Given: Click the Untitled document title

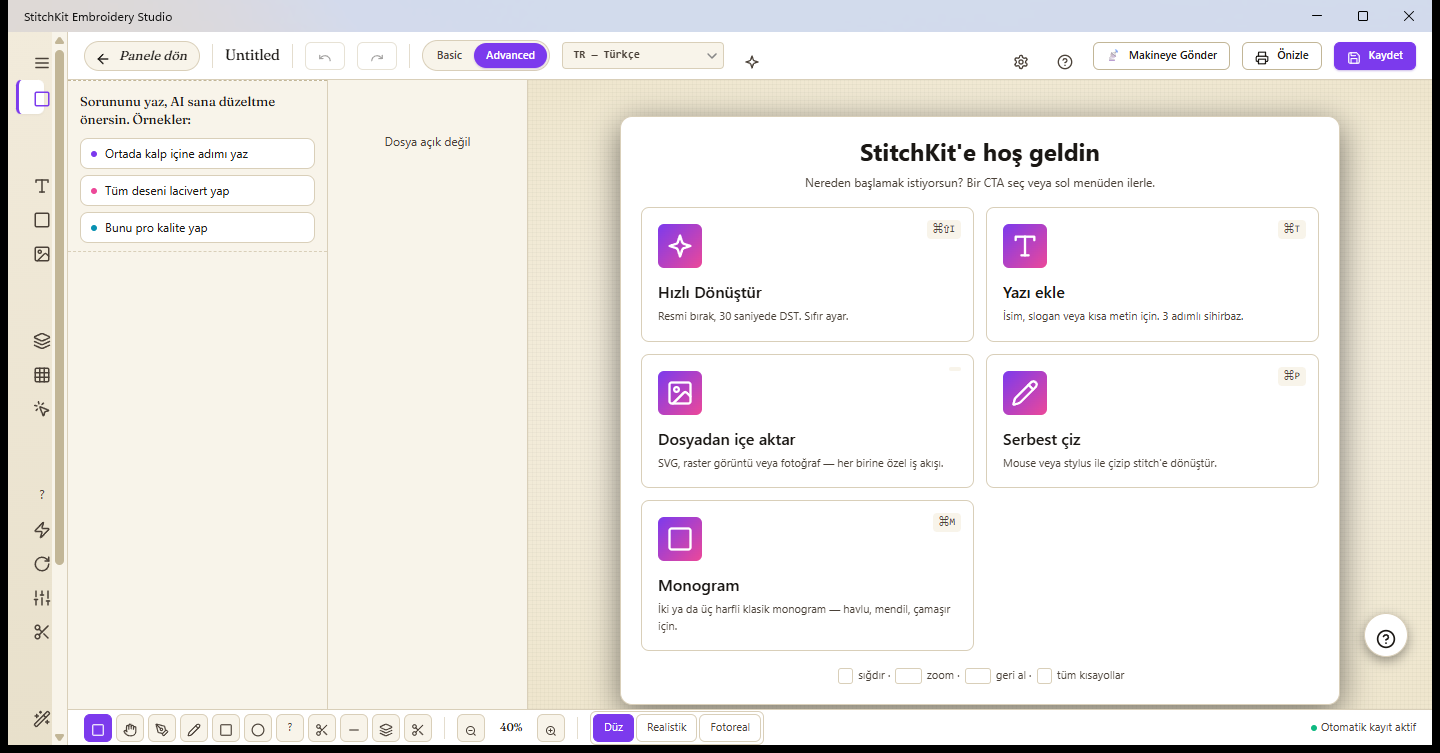Looking at the screenshot, I should pyautogui.click(x=252, y=56).
